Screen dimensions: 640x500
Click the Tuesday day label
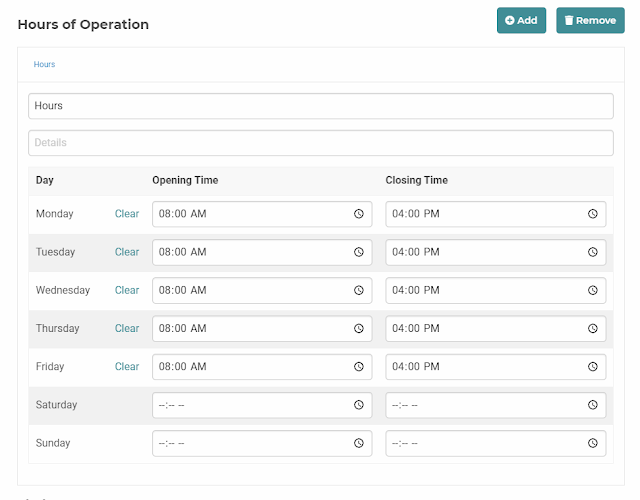[55, 252]
